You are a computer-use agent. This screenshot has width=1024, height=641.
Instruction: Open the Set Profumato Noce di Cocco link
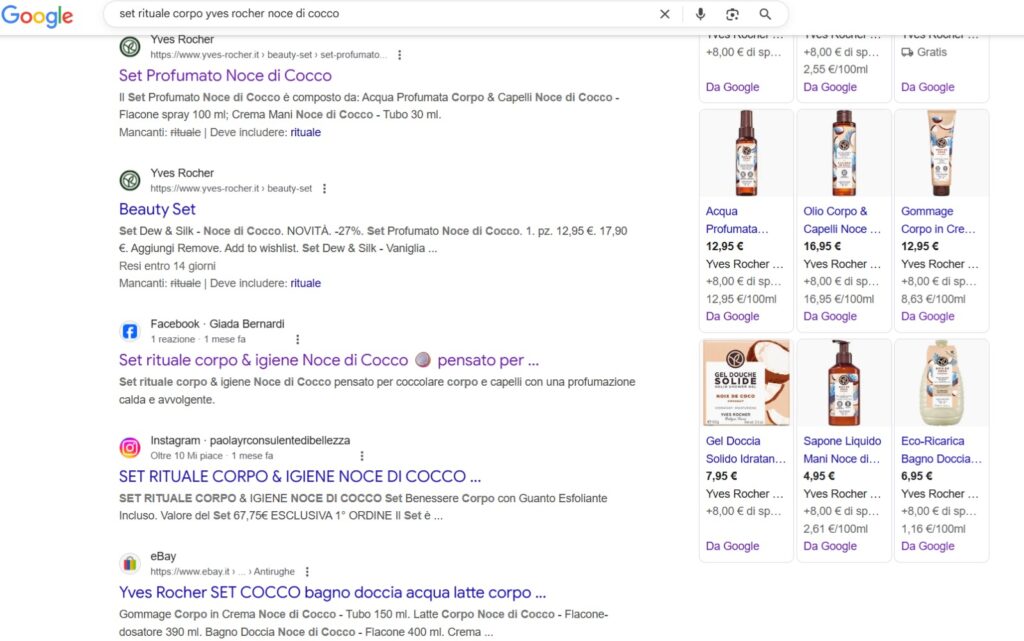(225, 75)
